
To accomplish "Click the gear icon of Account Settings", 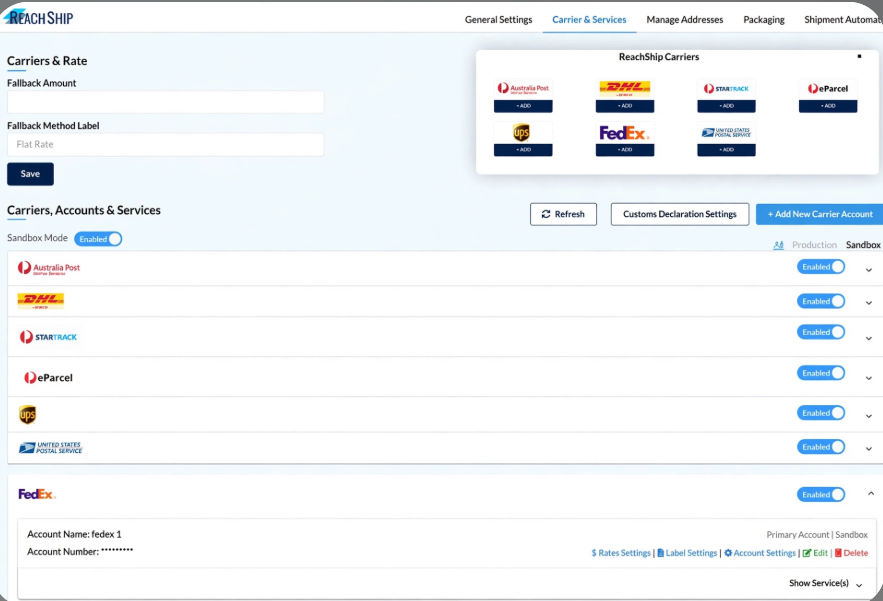I will pos(728,553).
